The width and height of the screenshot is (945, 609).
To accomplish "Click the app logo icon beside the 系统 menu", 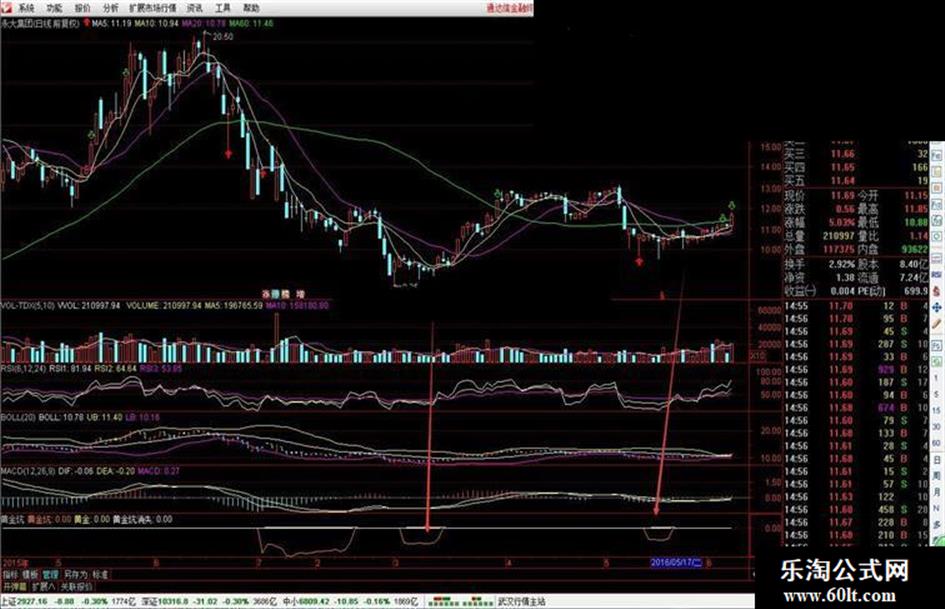I will click(x=6, y=7).
